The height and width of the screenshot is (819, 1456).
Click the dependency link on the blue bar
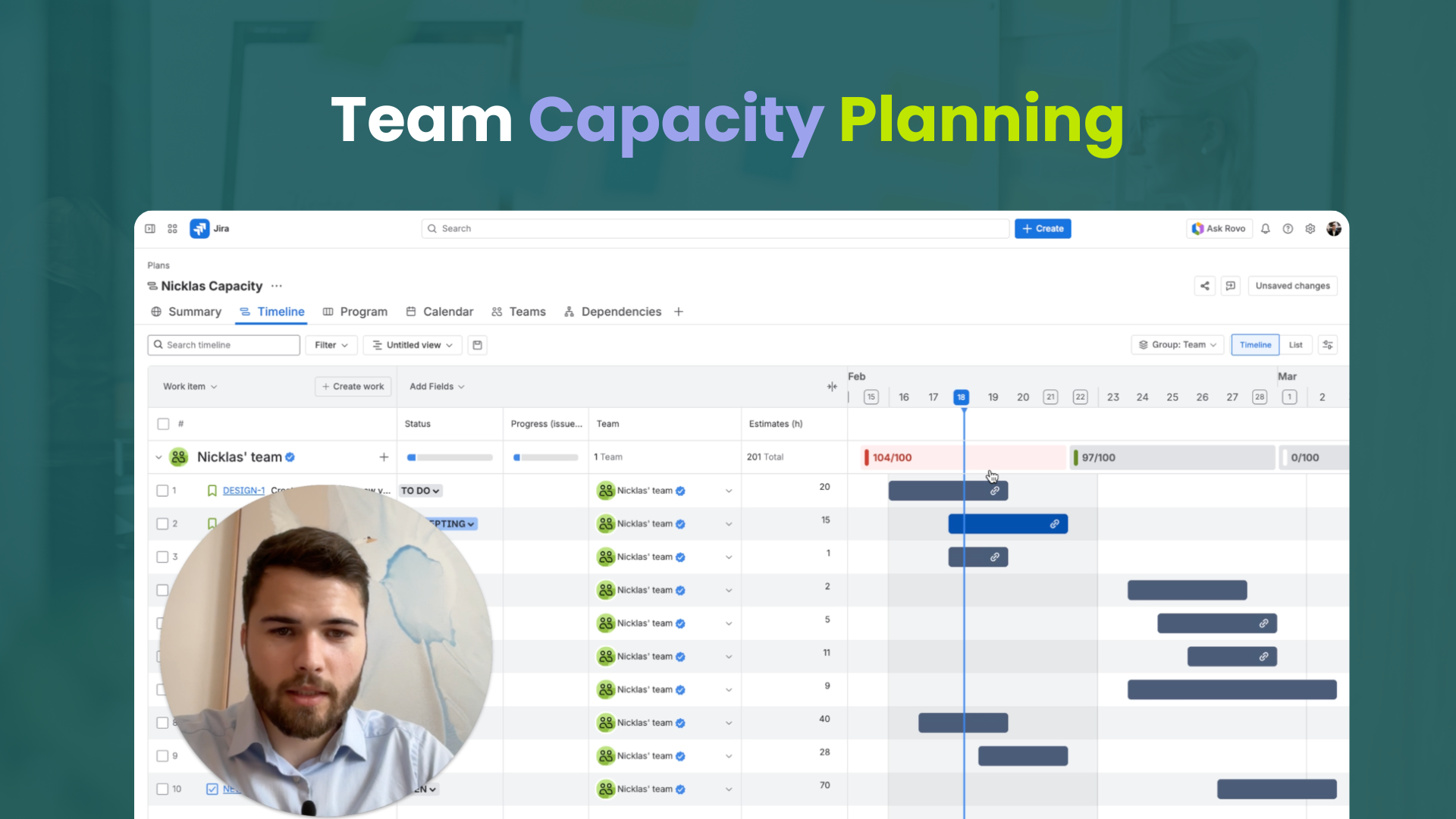click(x=1054, y=524)
